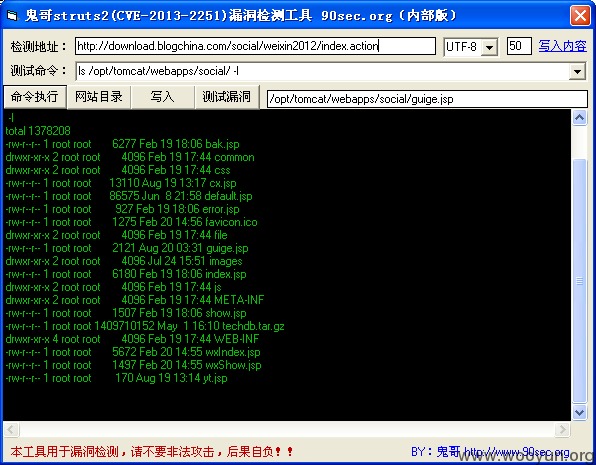596x465 pixels.
Task: Click the test command combo box text
Action: click(322, 71)
